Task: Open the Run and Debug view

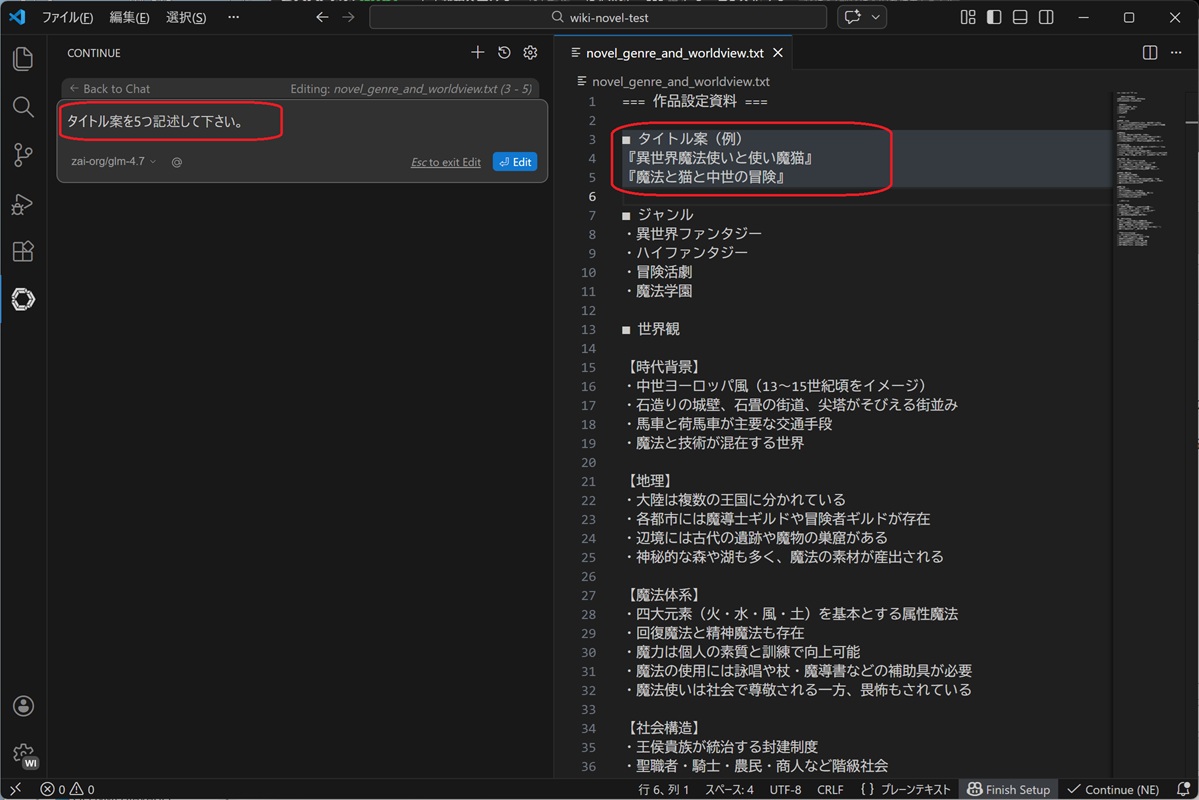Action: (23, 204)
